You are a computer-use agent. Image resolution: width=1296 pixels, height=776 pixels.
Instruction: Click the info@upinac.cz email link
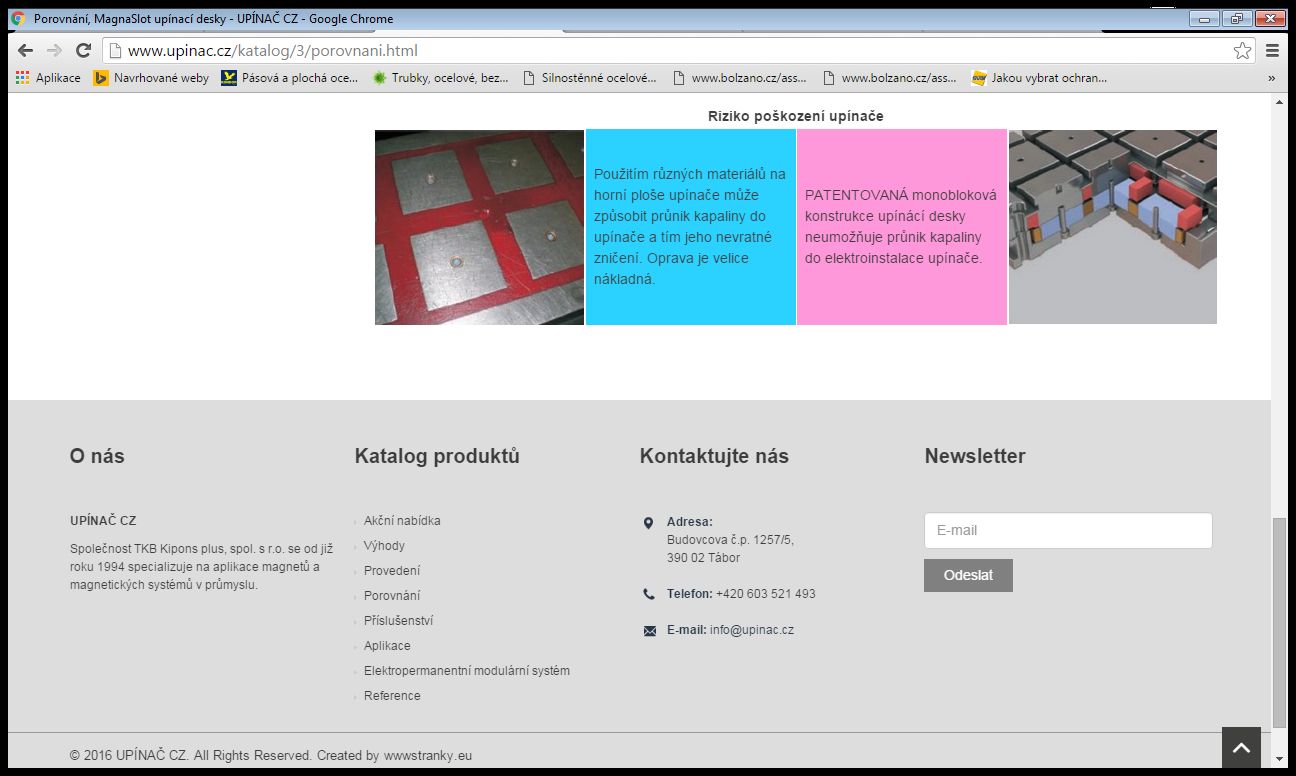(752, 630)
